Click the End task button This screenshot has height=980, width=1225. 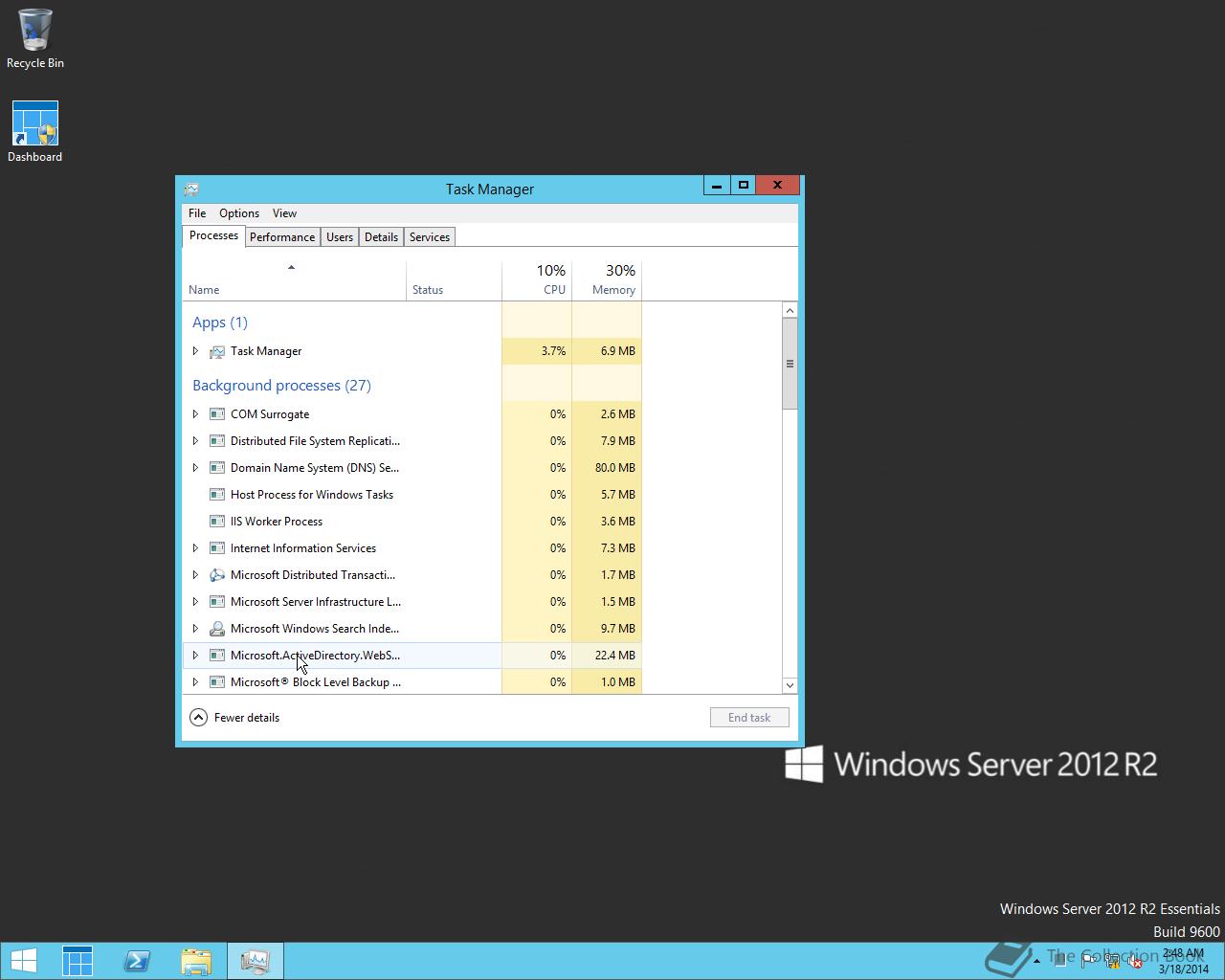[749, 718]
